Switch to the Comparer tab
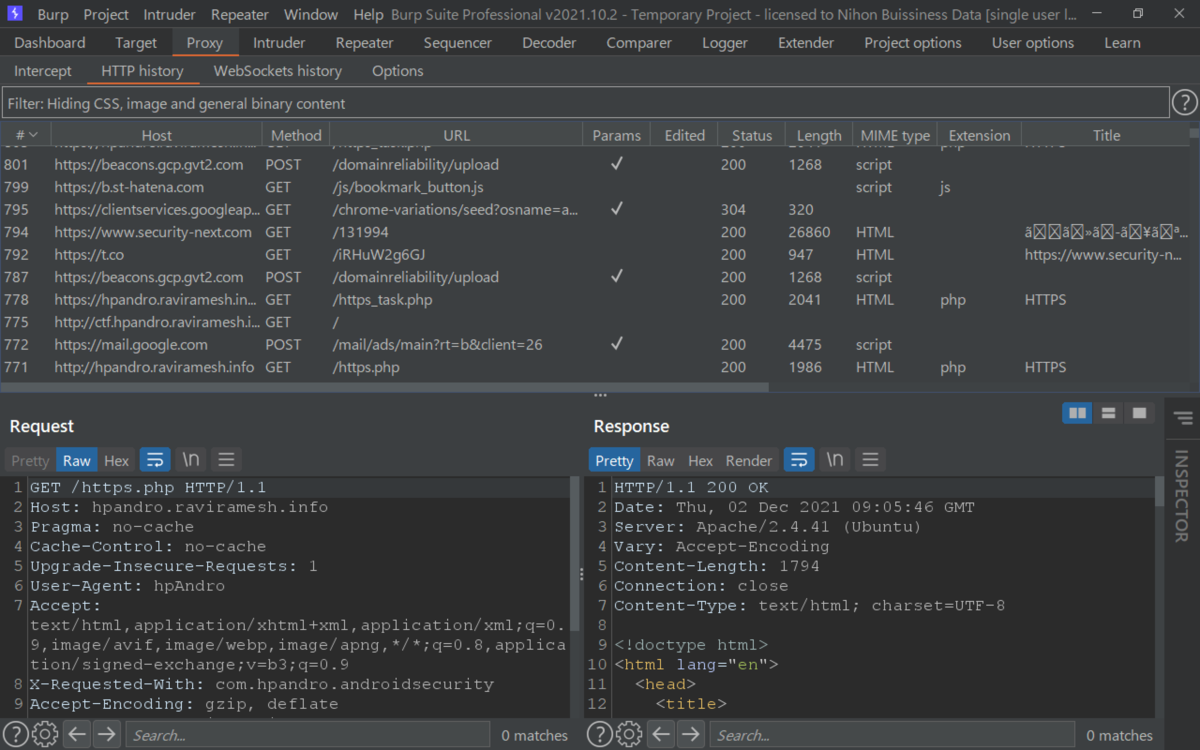Image resolution: width=1200 pixels, height=750 pixels. click(x=639, y=43)
